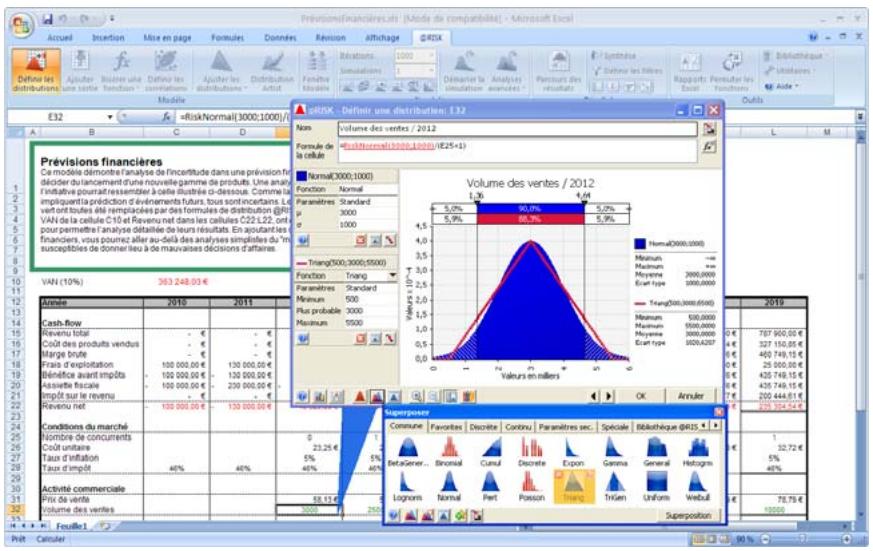Click Définir les corrélations ribbon icon
Image resolution: width=873 pixels, height=551 pixels.
click(x=166, y=61)
